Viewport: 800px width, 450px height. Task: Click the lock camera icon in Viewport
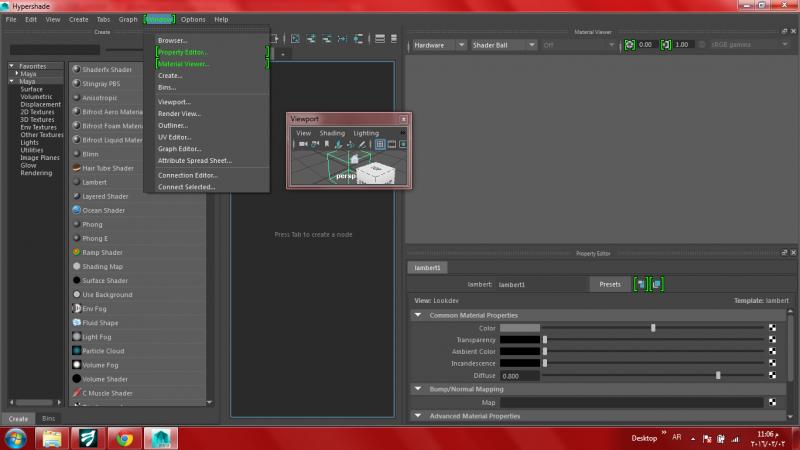(315, 144)
